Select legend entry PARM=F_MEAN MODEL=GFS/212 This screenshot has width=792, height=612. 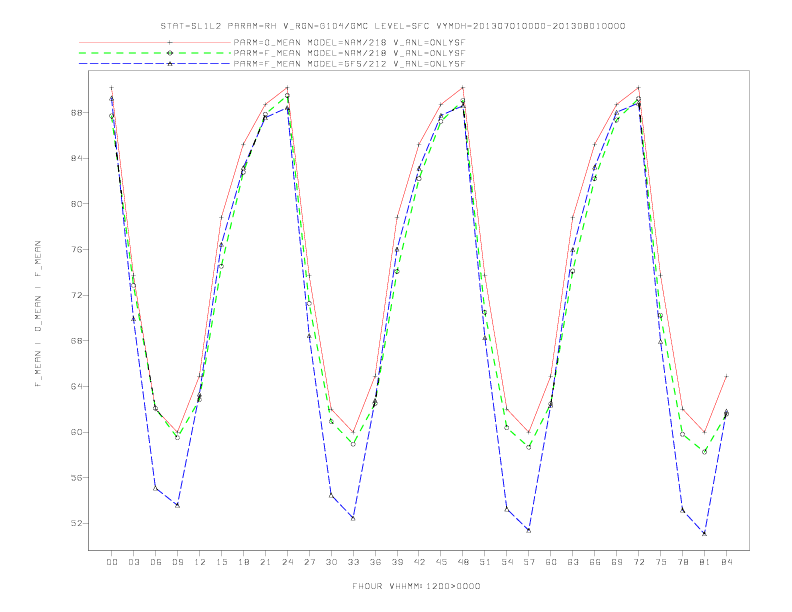(349, 64)
